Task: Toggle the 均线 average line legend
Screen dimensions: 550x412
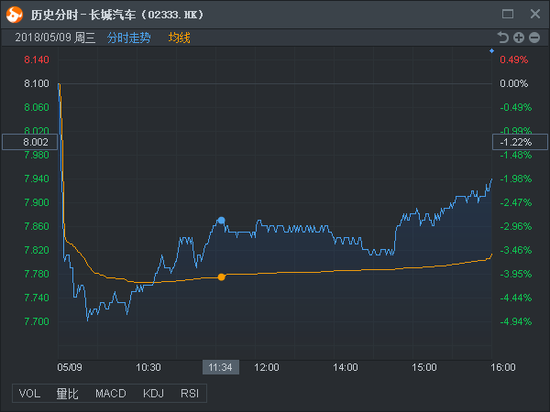Action: 179,38
